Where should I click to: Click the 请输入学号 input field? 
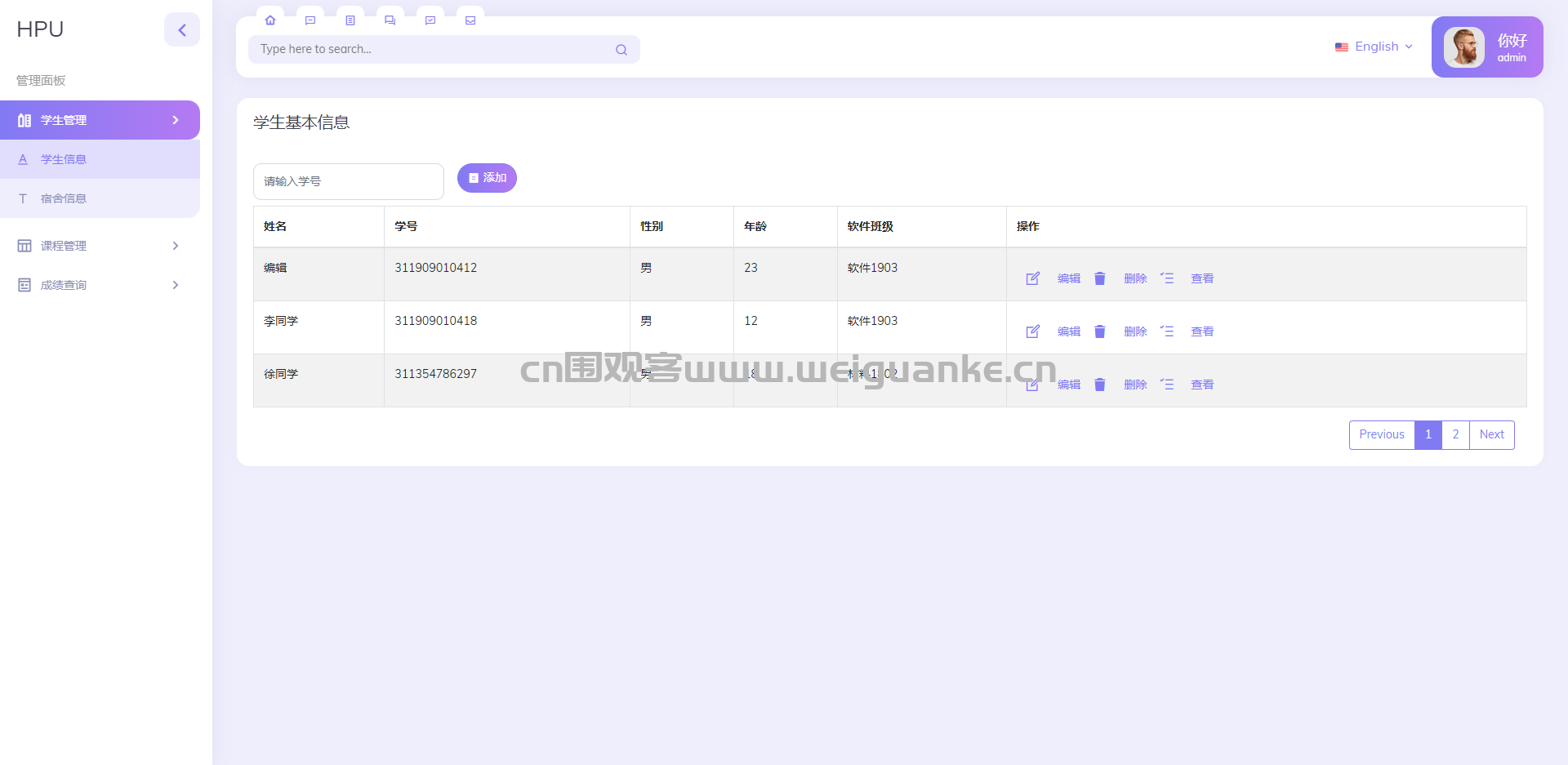click(x=349, y=181)
